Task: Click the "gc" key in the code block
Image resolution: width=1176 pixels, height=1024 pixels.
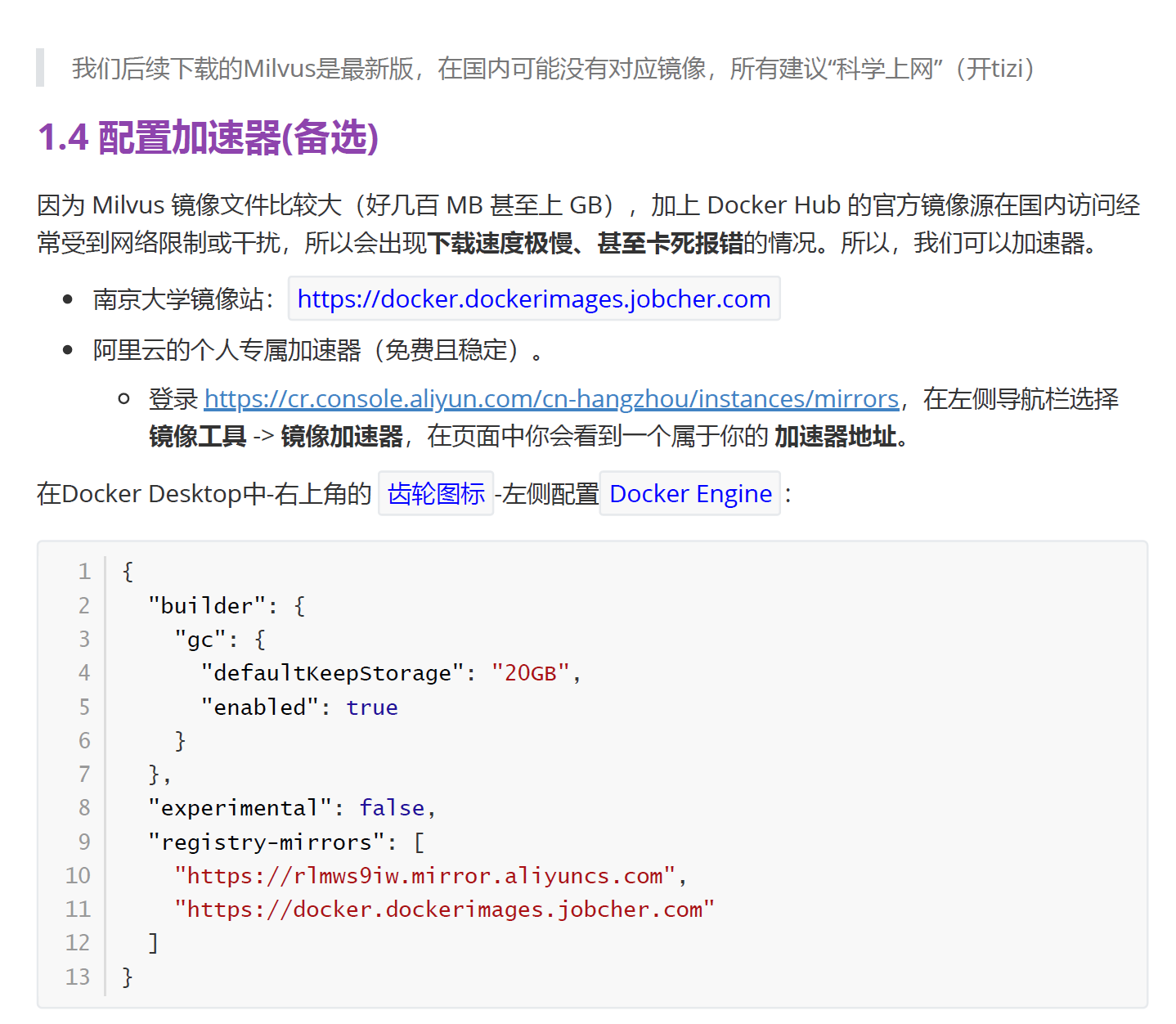Action: [200, 639]
